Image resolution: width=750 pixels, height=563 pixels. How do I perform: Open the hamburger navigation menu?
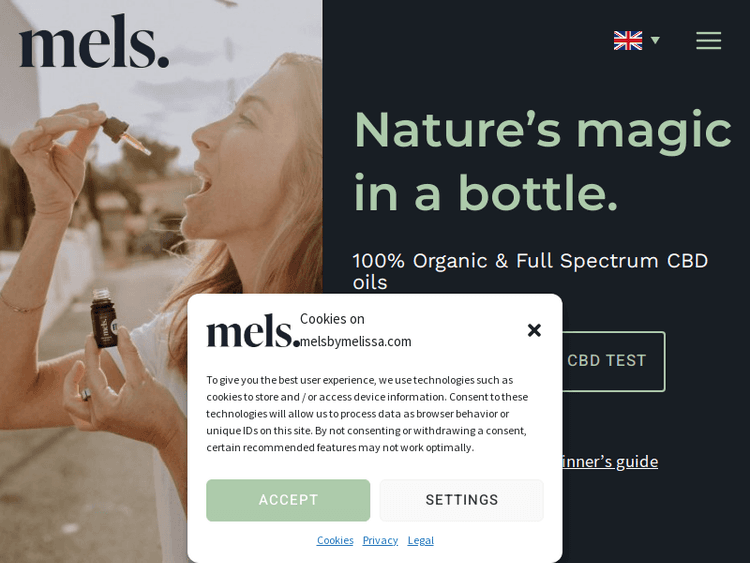(708, 41)
